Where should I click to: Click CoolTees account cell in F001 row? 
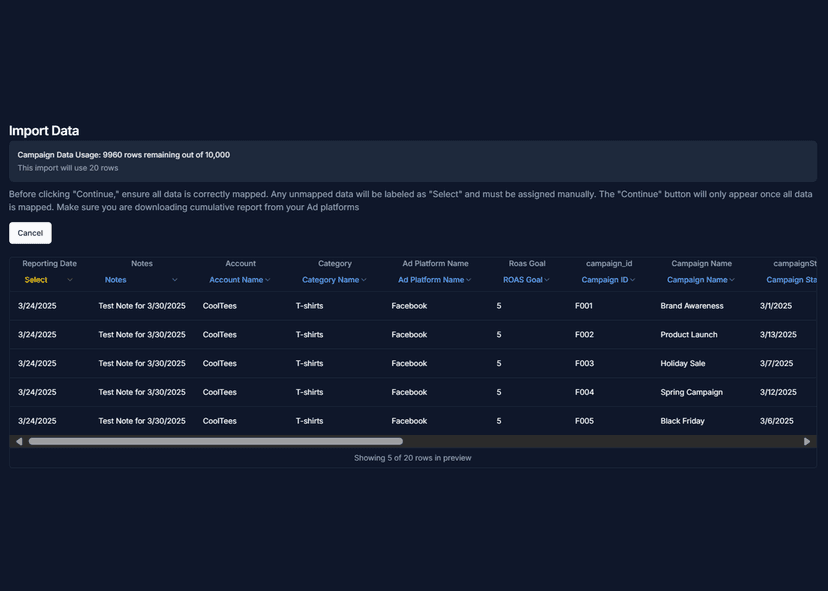(x=220, y=306)
